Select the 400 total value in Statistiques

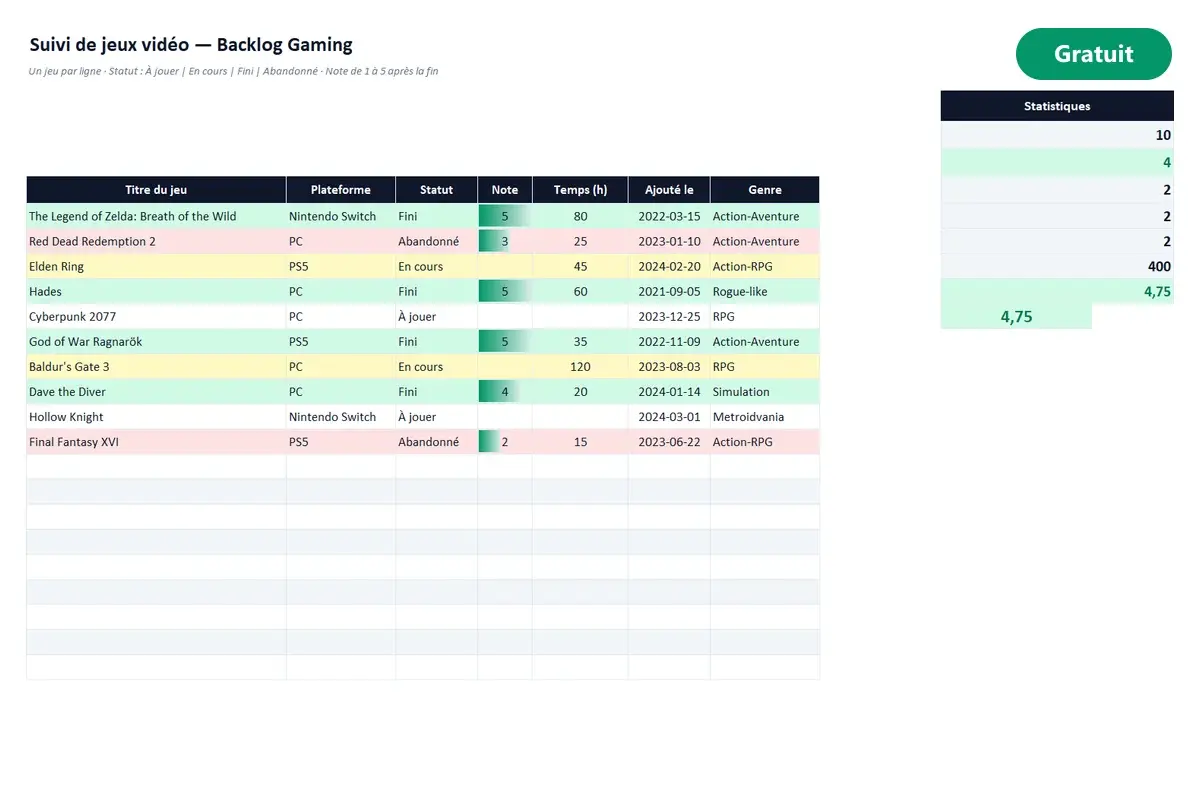click(1057, 267)
